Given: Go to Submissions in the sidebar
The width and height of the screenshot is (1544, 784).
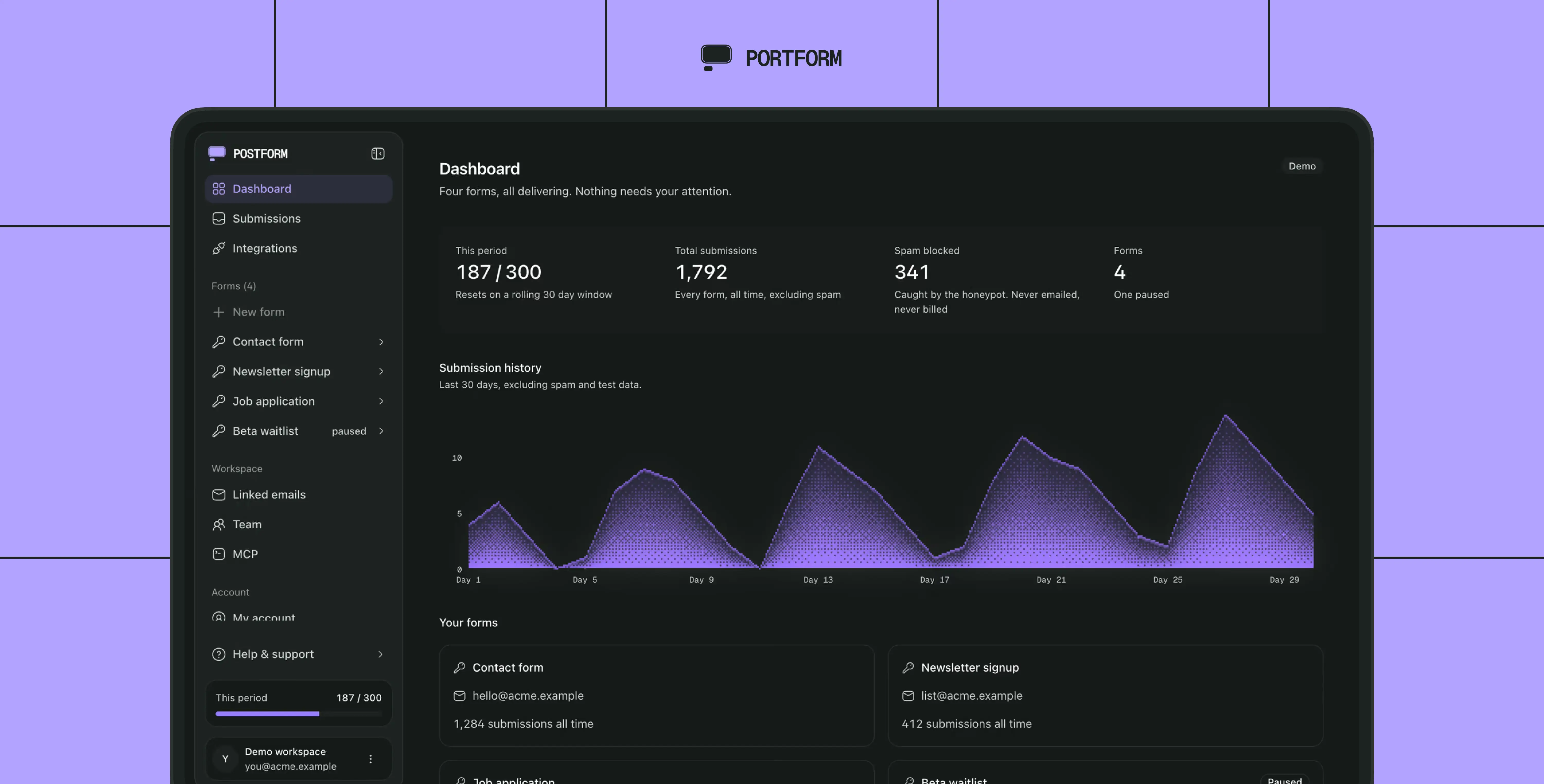Looking at the screenshot, I should [299, 219].
